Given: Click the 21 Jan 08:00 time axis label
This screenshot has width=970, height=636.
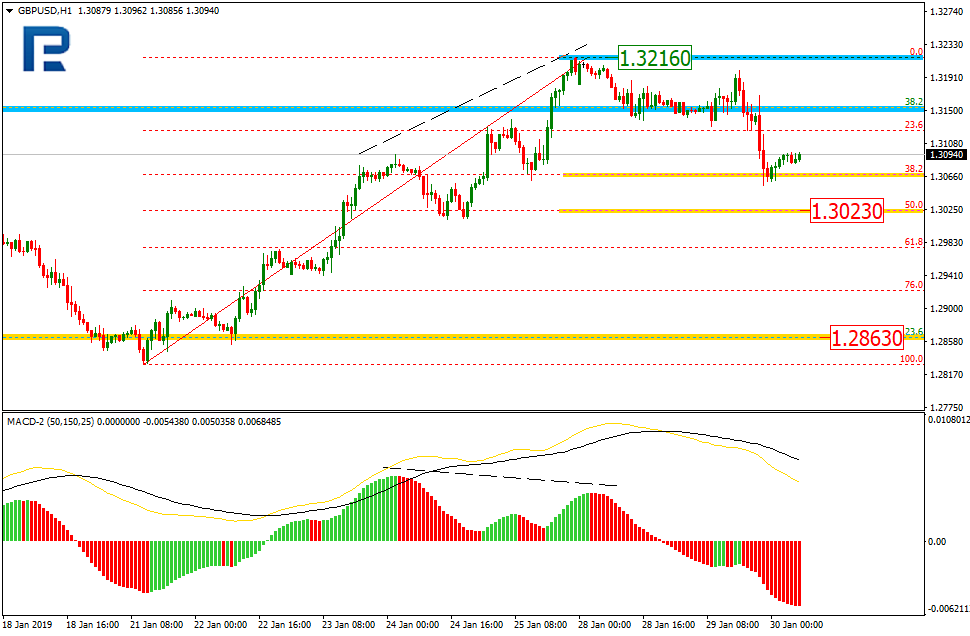Looking at the screenshot, I should [x=157, y=625].
